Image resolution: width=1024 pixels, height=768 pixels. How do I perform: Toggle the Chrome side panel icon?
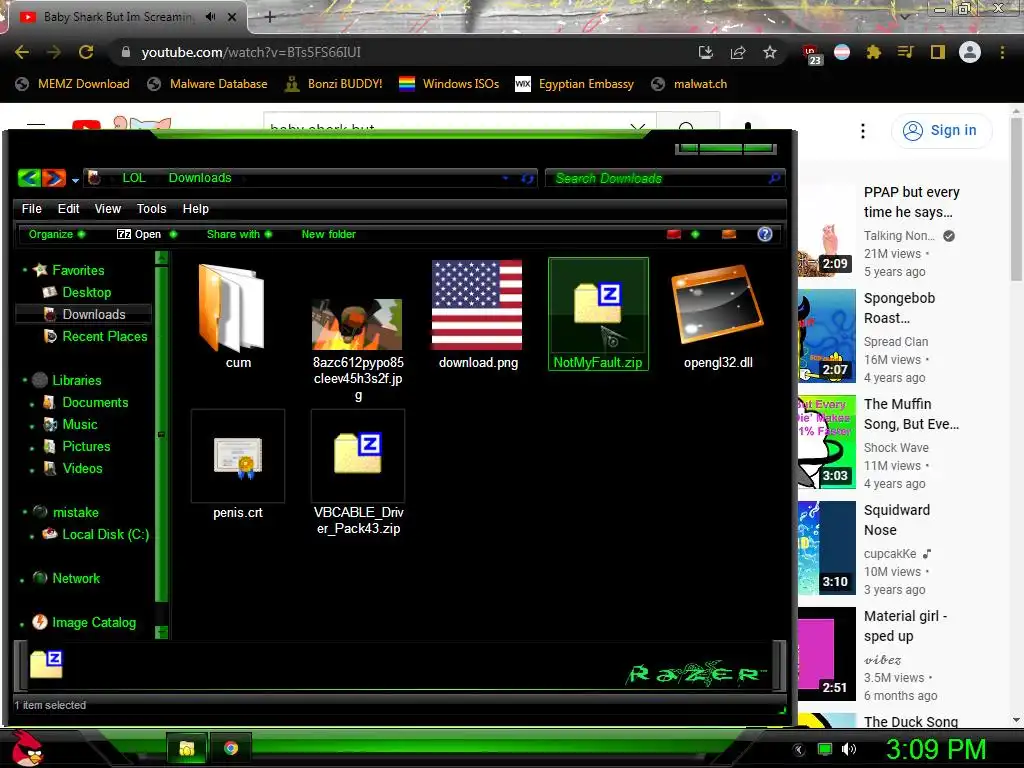point(938,52)
